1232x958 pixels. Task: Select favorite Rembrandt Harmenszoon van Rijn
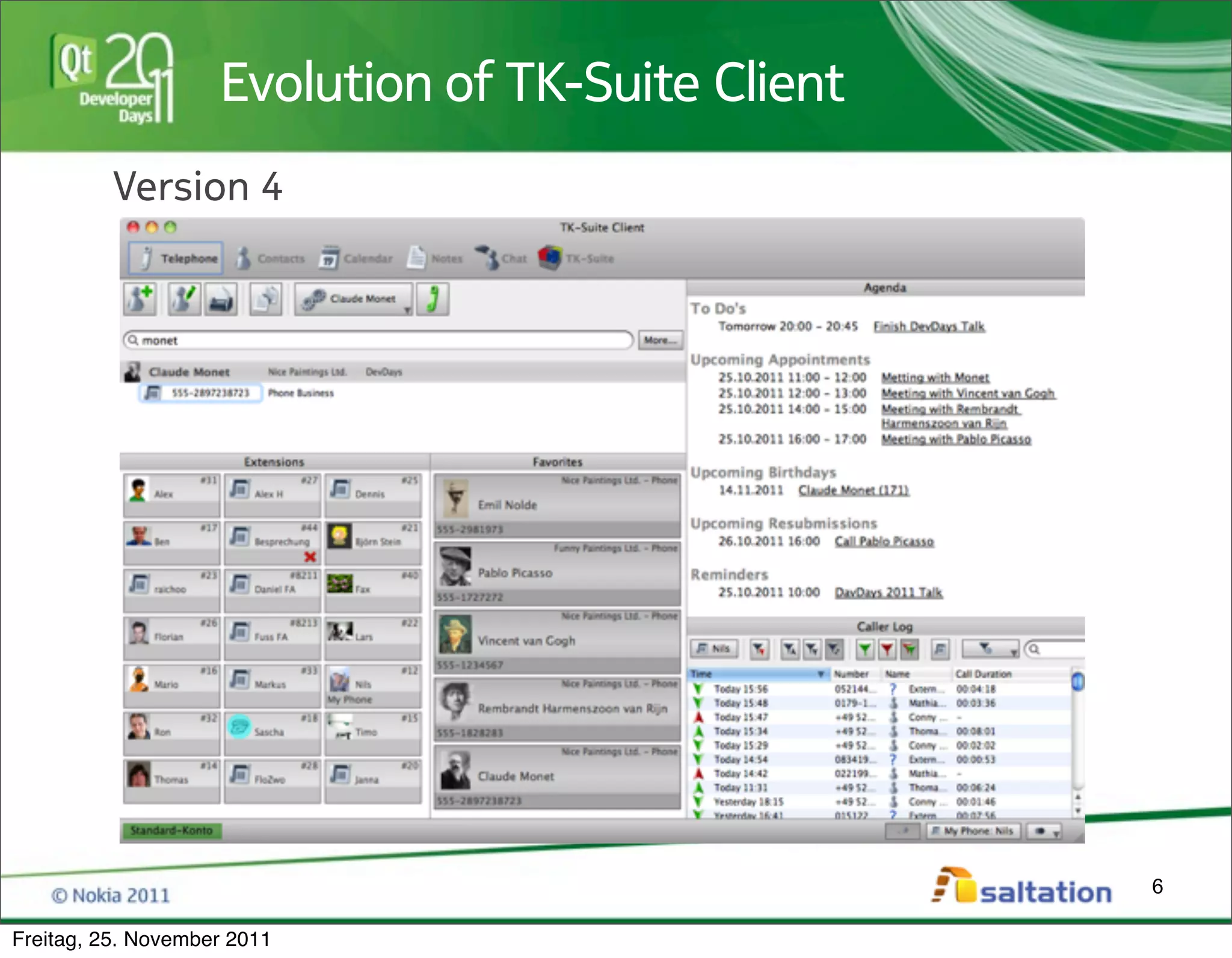pos(557,710)
